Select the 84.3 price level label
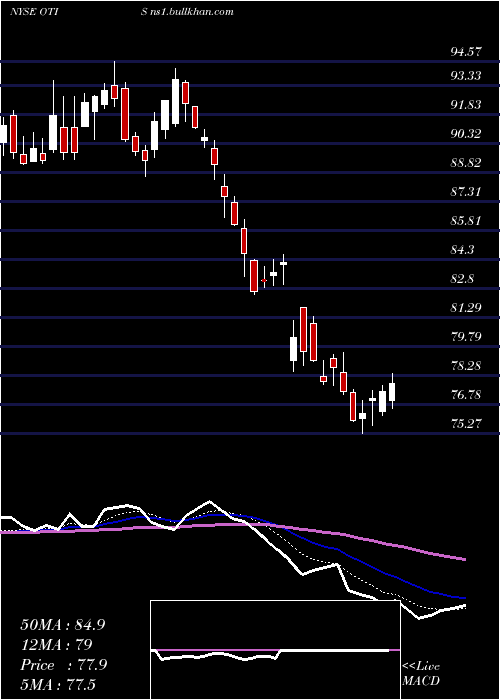 coord(462,250)
